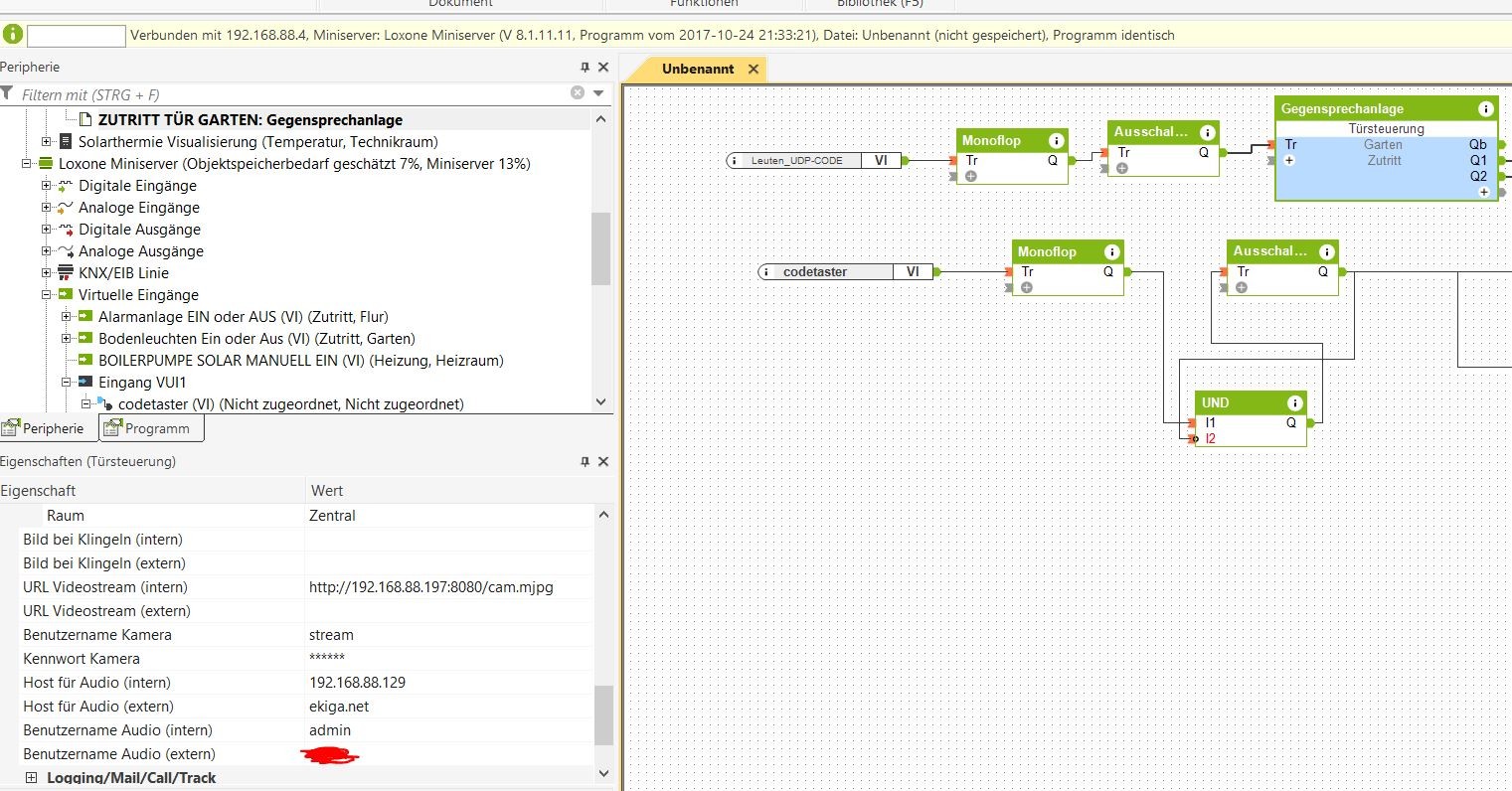Open info of the second Monoflop block
This screenshot has width=1512, height=791.
coord(1111,251)
